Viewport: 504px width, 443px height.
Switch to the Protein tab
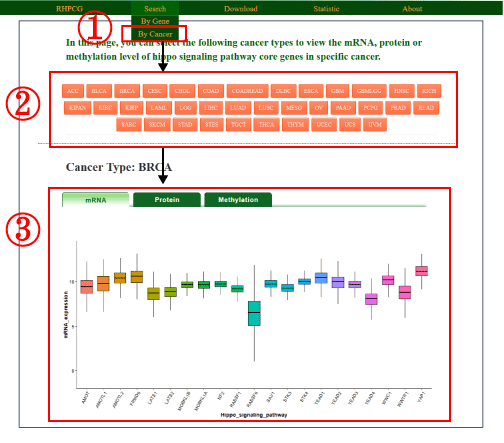point(167,200)
